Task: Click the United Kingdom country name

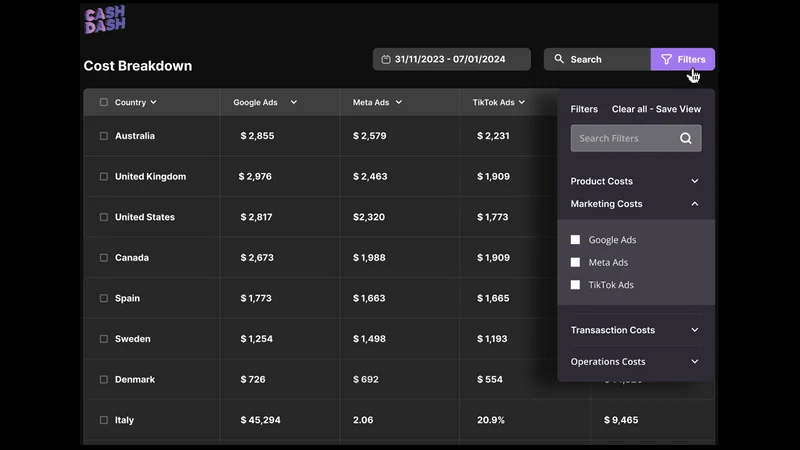Action: 151,177
